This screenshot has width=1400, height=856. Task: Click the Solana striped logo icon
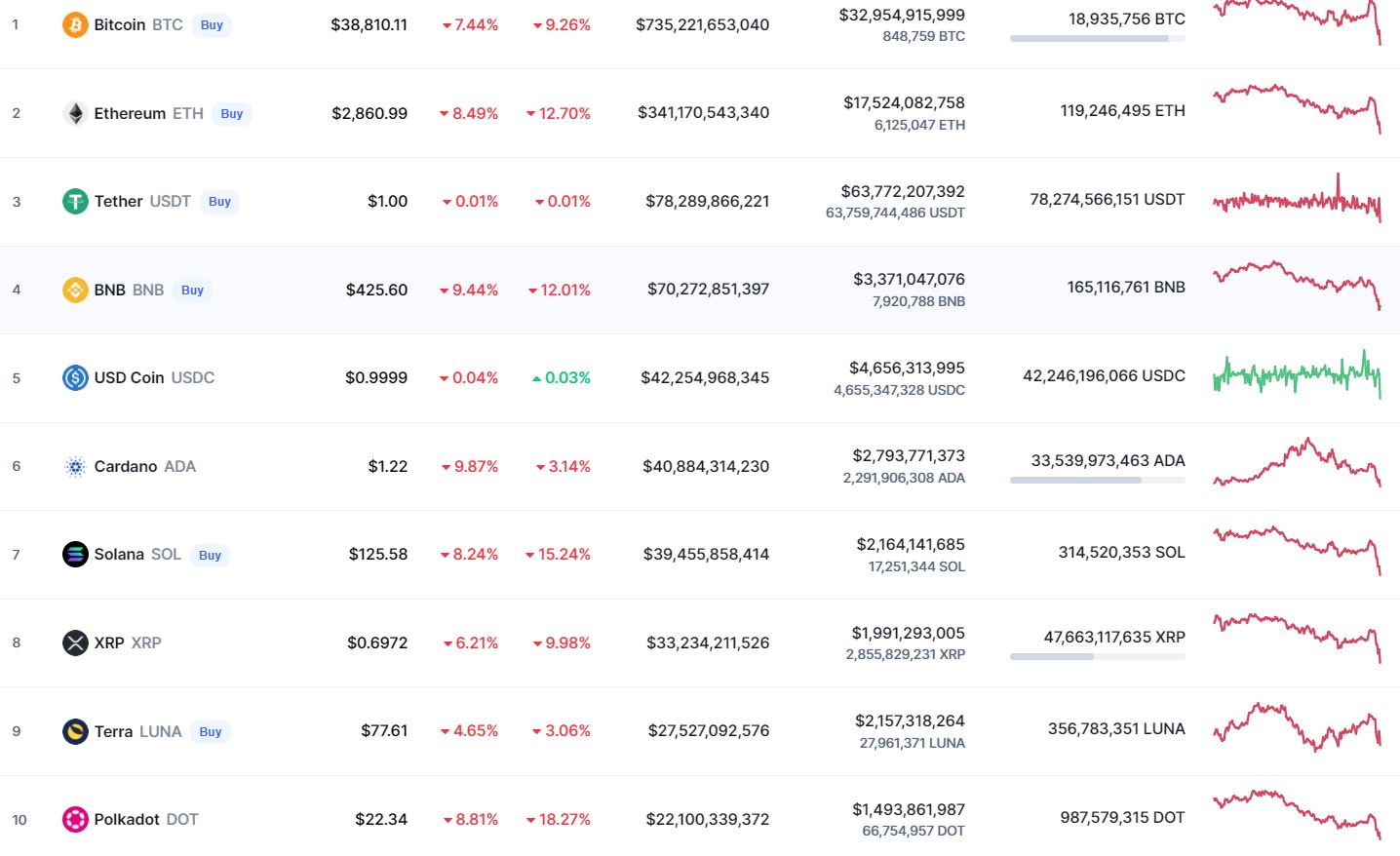75,554
